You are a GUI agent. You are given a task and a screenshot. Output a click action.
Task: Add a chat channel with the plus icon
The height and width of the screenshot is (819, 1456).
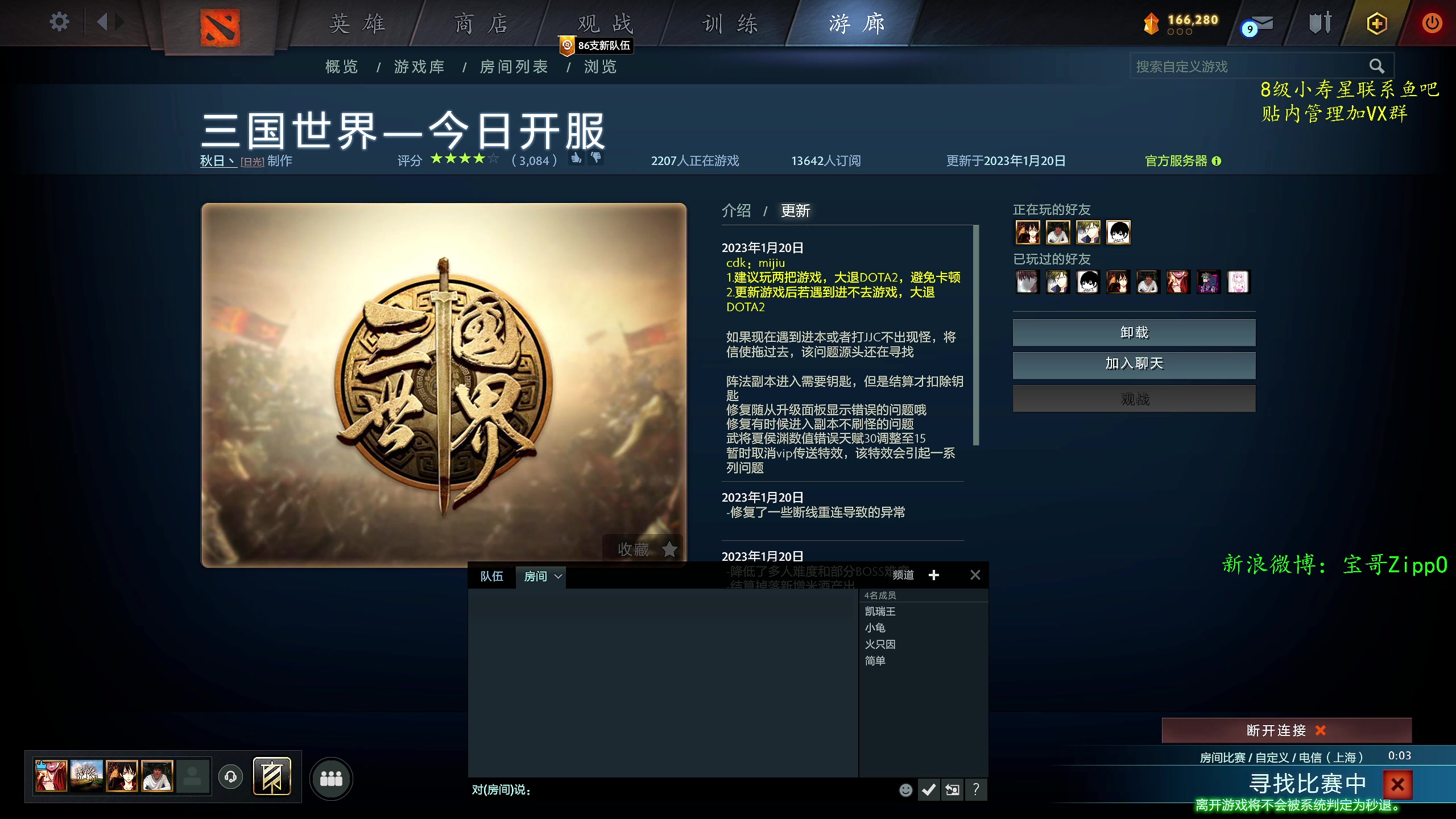click(x=933, y=575)
